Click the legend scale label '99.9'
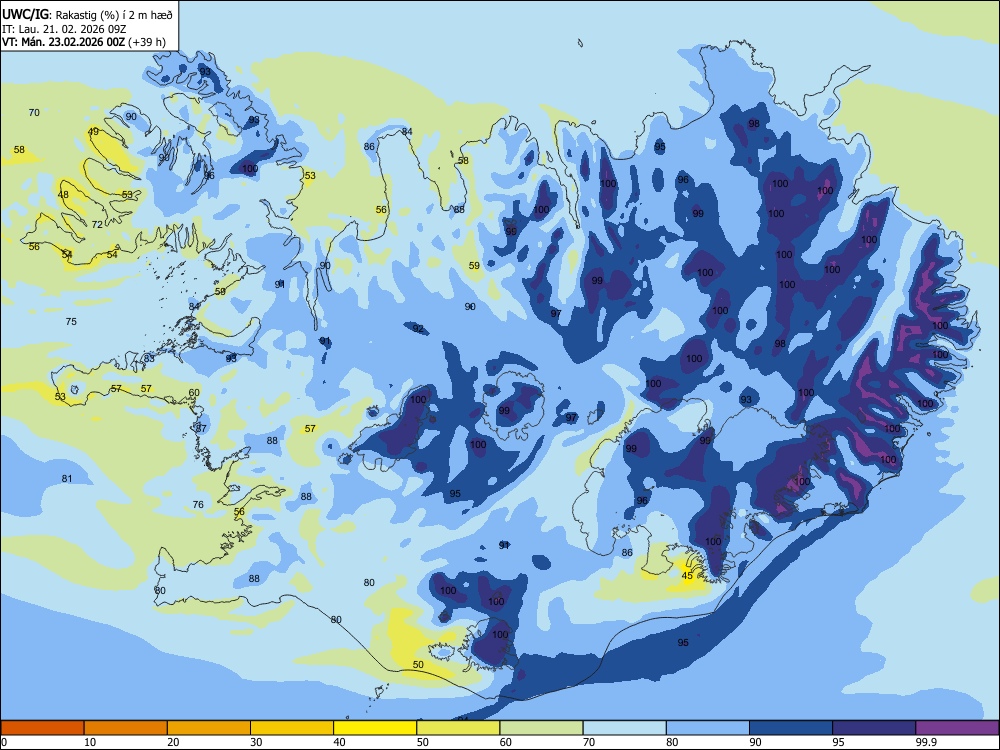 925,742
